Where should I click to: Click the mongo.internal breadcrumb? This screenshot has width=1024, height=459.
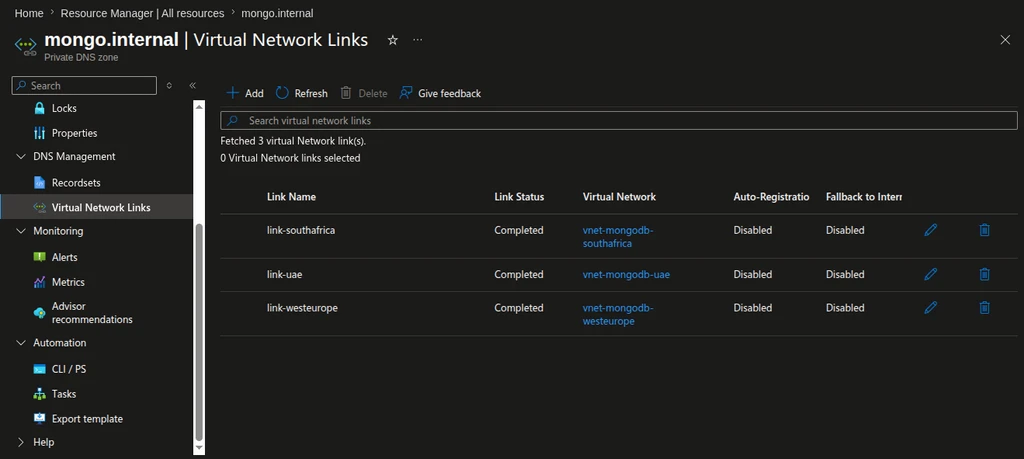point(278,13)
